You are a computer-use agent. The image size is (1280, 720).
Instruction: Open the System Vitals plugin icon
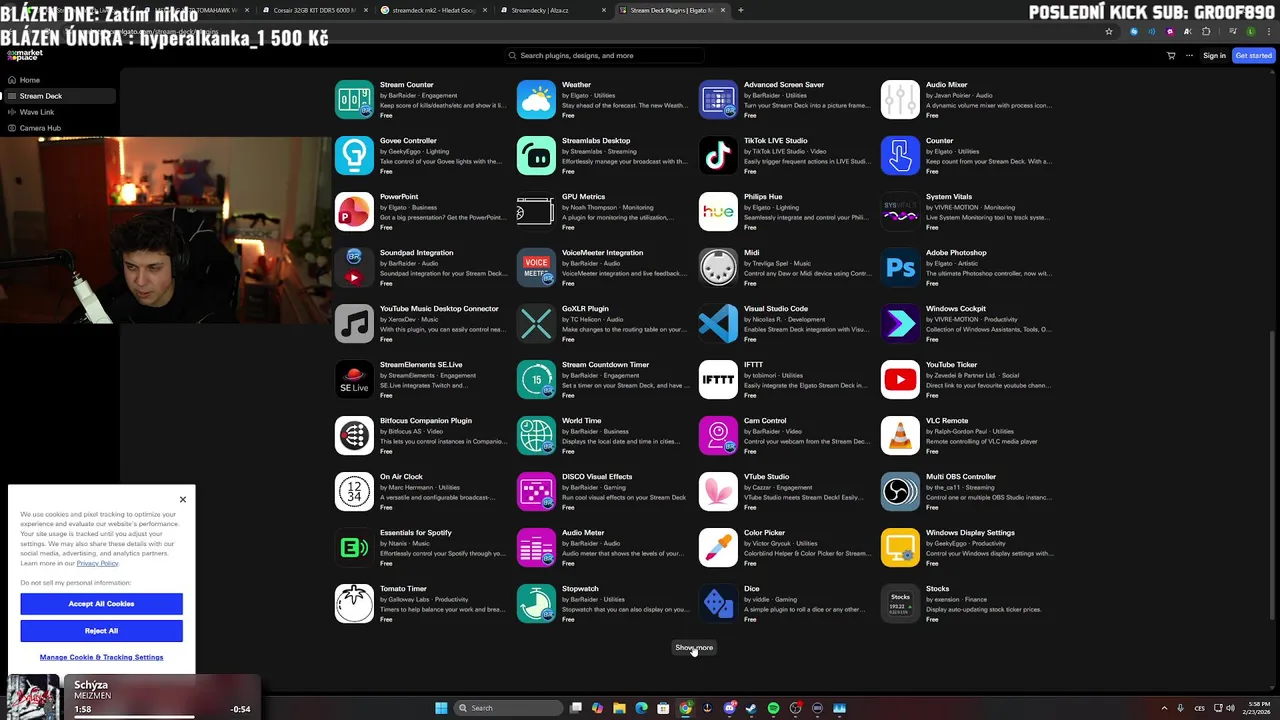coord(900,211)
